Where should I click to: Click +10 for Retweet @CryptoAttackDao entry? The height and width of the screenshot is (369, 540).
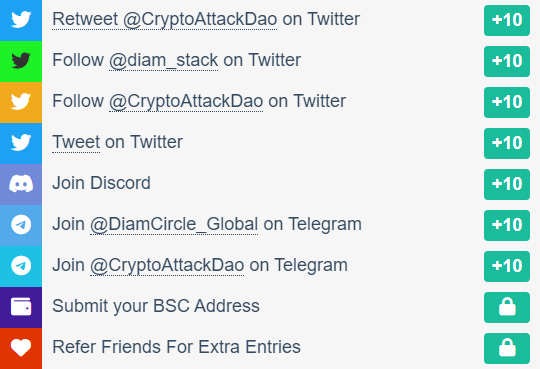click(507, 20)
